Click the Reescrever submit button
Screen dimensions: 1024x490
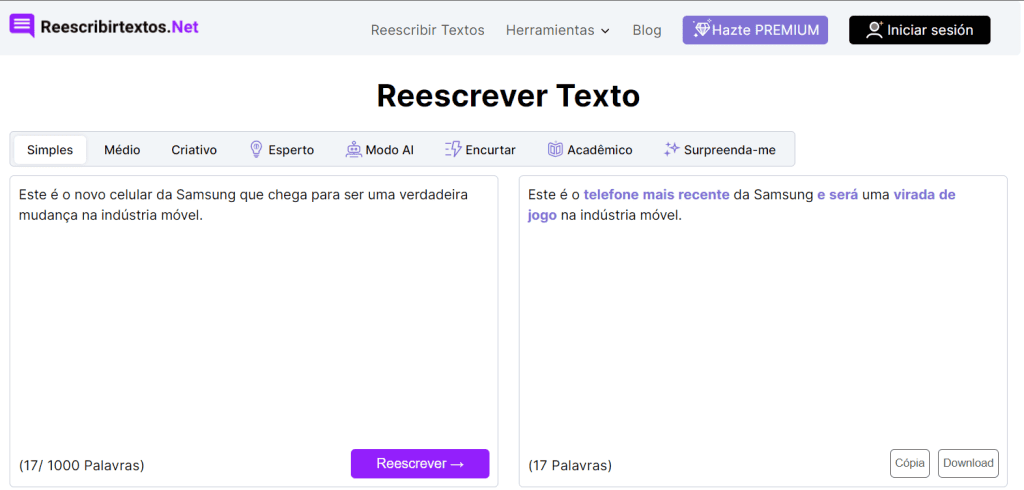420,464
